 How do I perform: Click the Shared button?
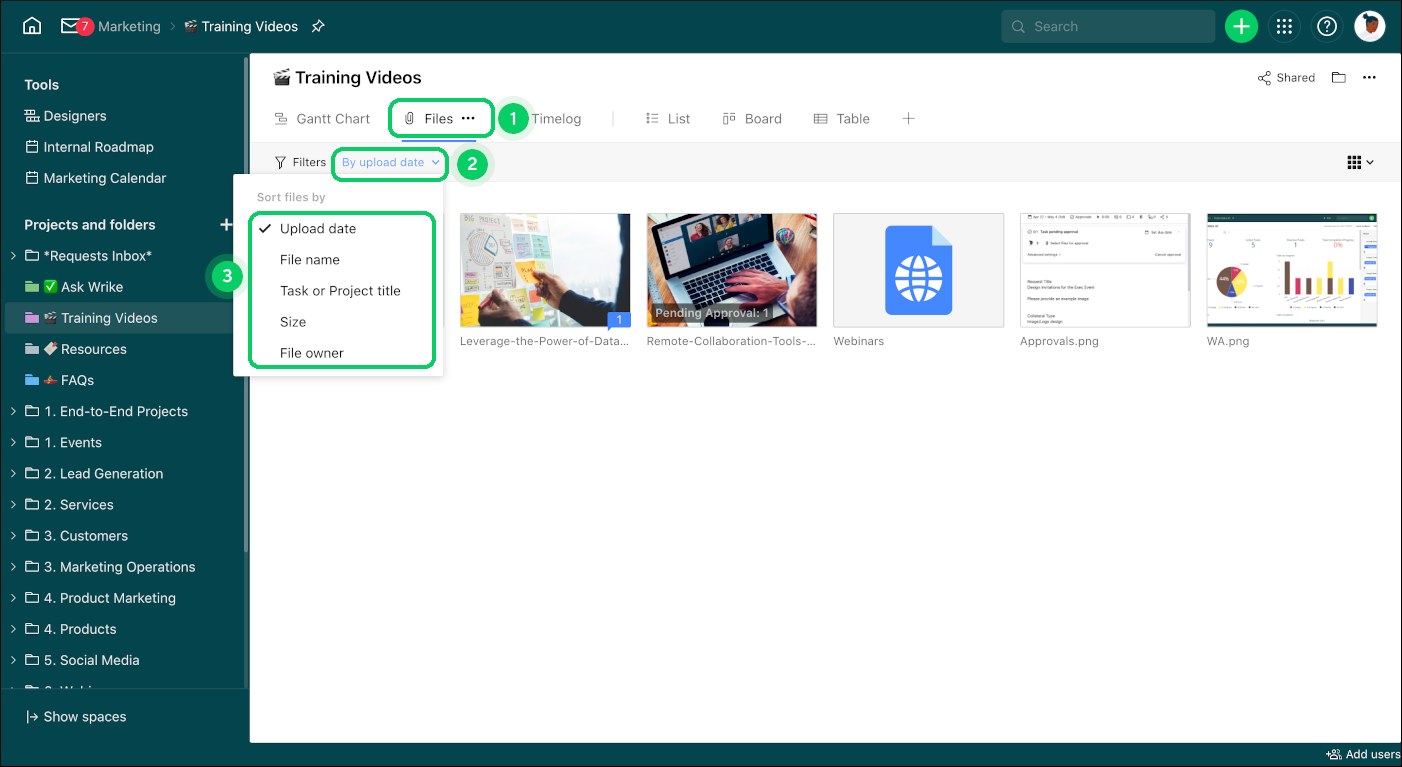click(x=1286, y=78)
